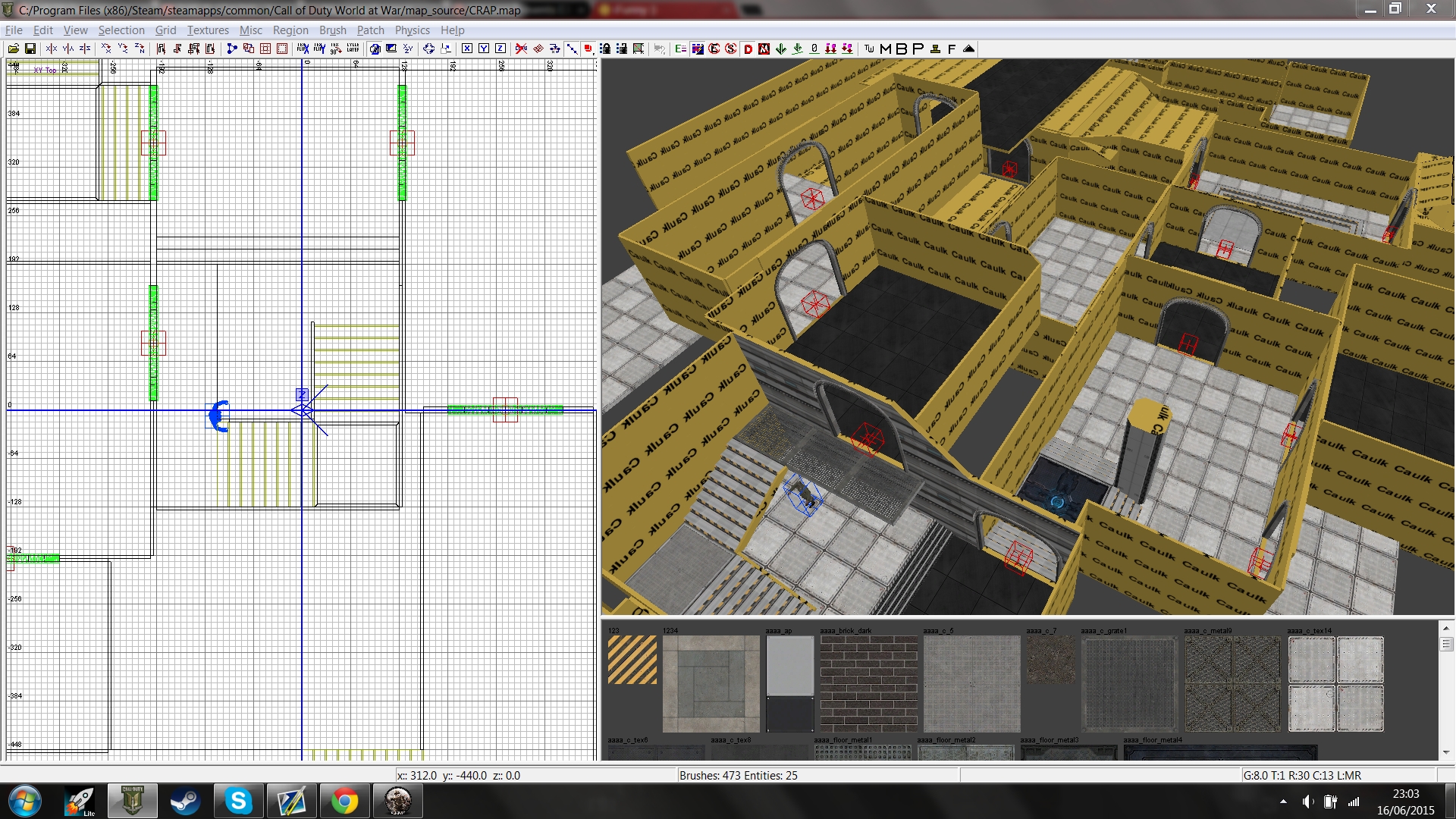Click the solid red nested square icon

[265, 49]
